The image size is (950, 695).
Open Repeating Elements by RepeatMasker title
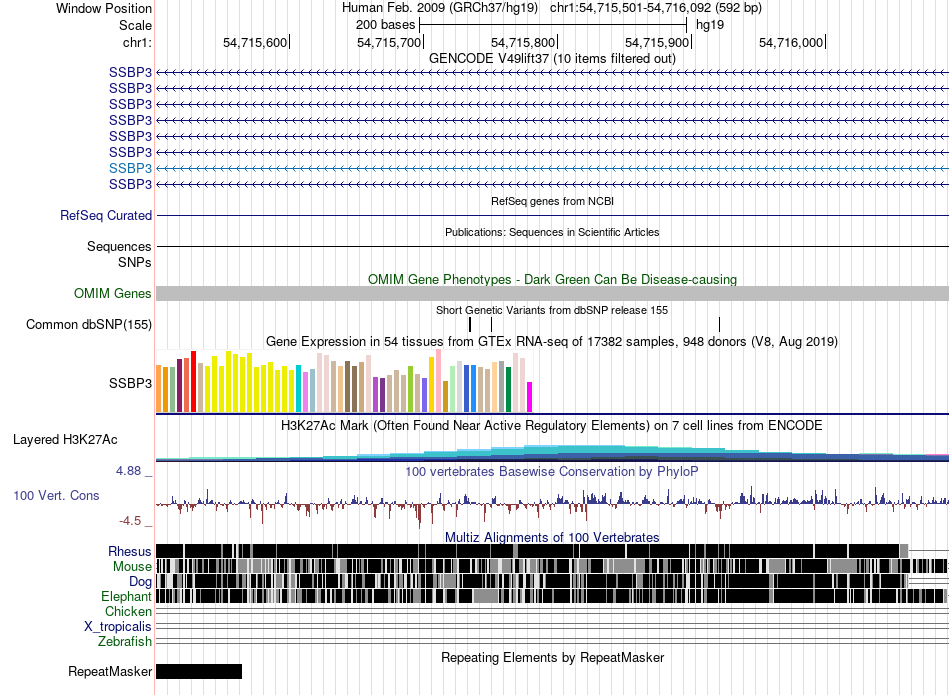552,657
